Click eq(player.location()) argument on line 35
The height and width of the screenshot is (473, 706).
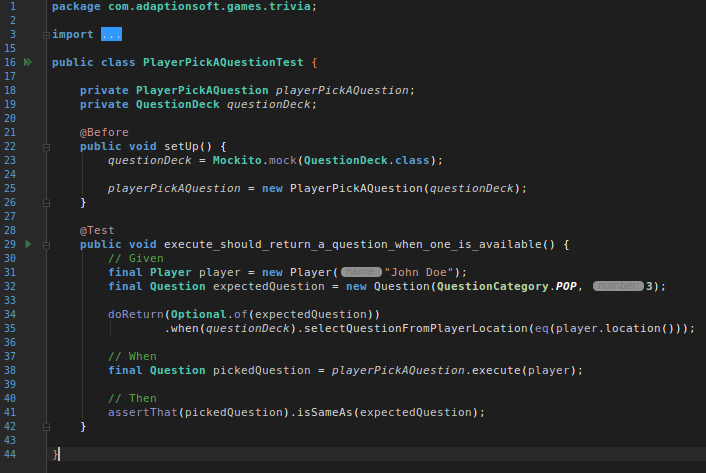[x=608, y=328]
